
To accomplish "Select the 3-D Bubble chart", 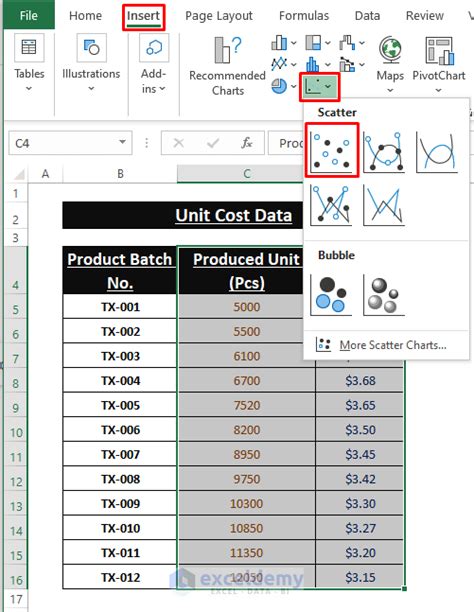I will tap(384, 295).
